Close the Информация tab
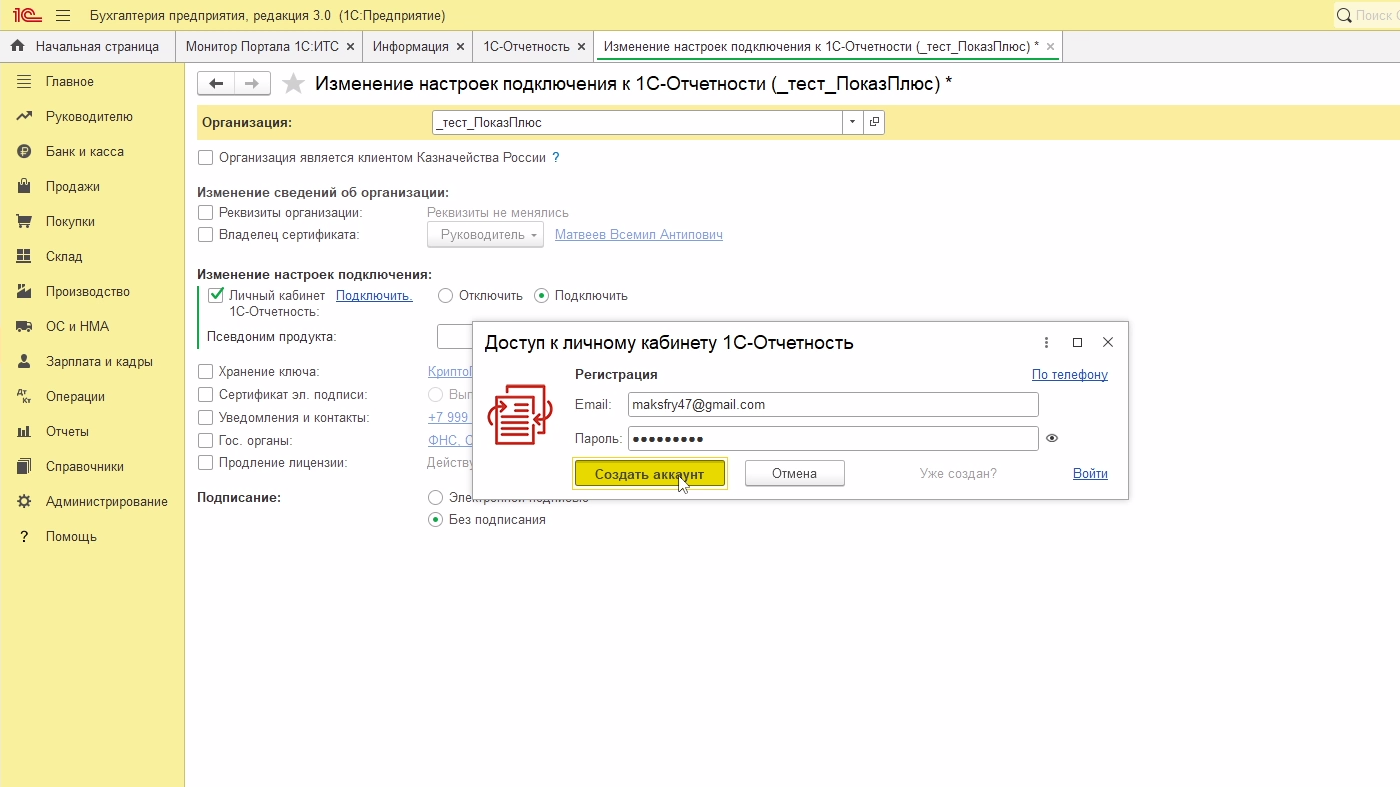 460,46
